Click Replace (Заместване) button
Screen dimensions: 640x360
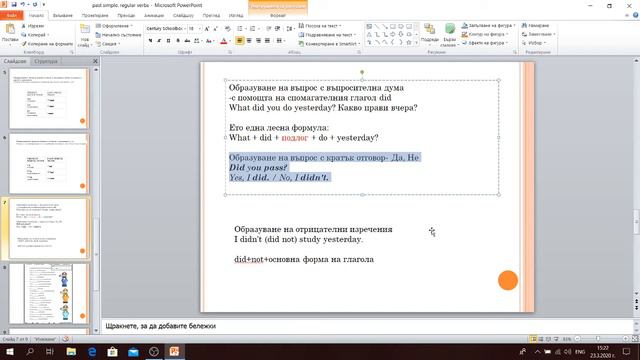point(538,34)
